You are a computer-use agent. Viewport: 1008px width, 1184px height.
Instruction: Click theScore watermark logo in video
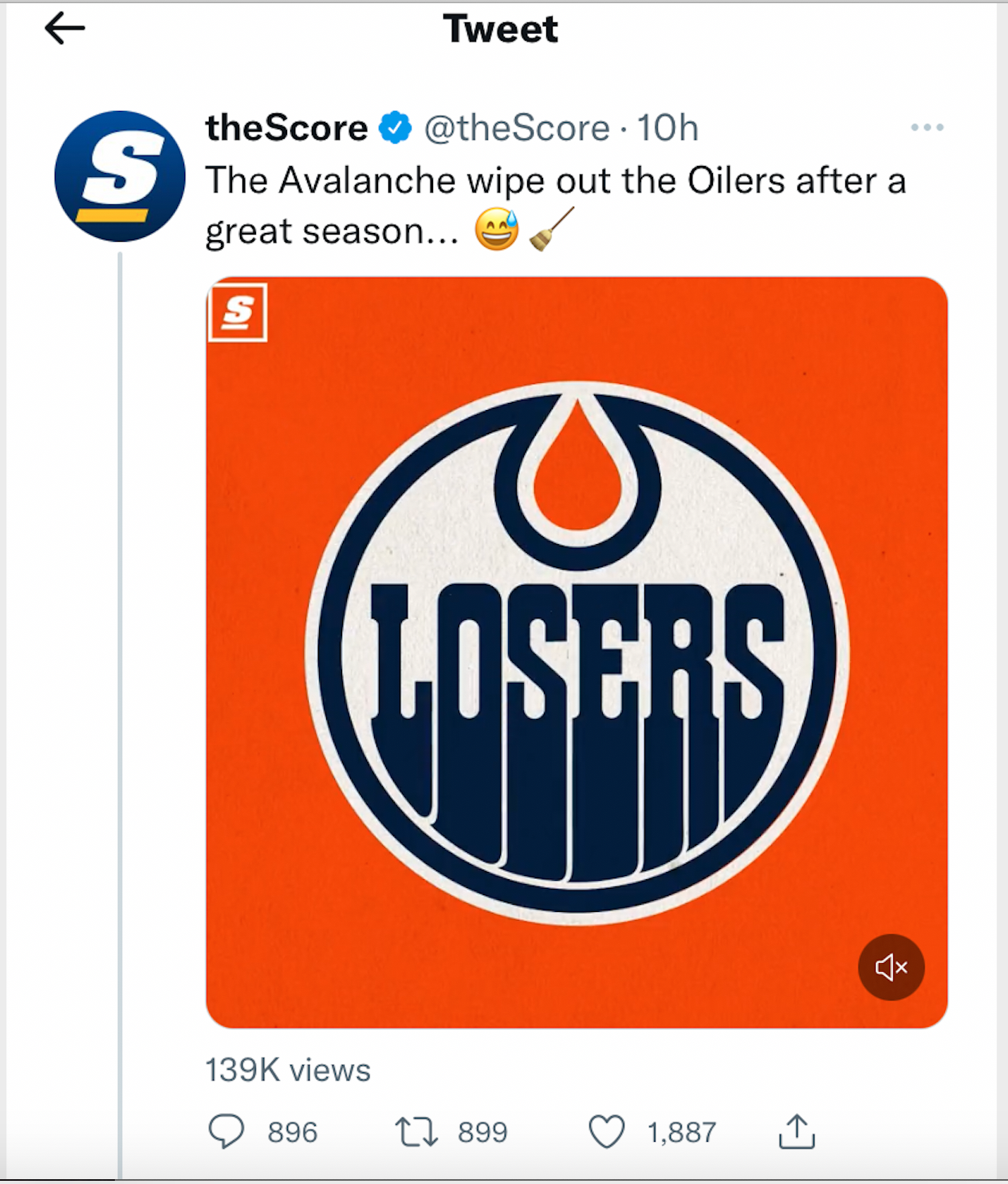(x=238, y=313)
